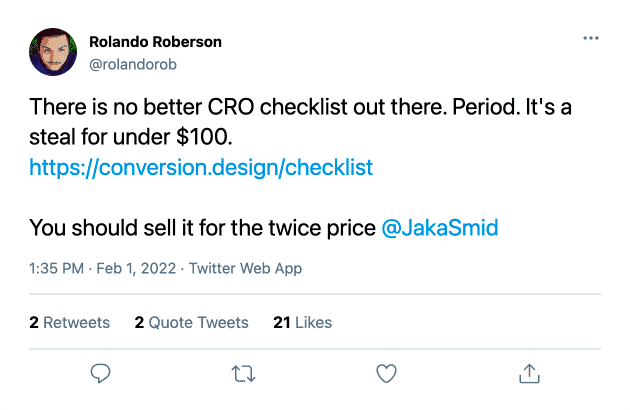View the 2 Retweets list
Image resolution: width=630 pixels, height=410 pixels.
pyautogui.click(x=70, y=322)
